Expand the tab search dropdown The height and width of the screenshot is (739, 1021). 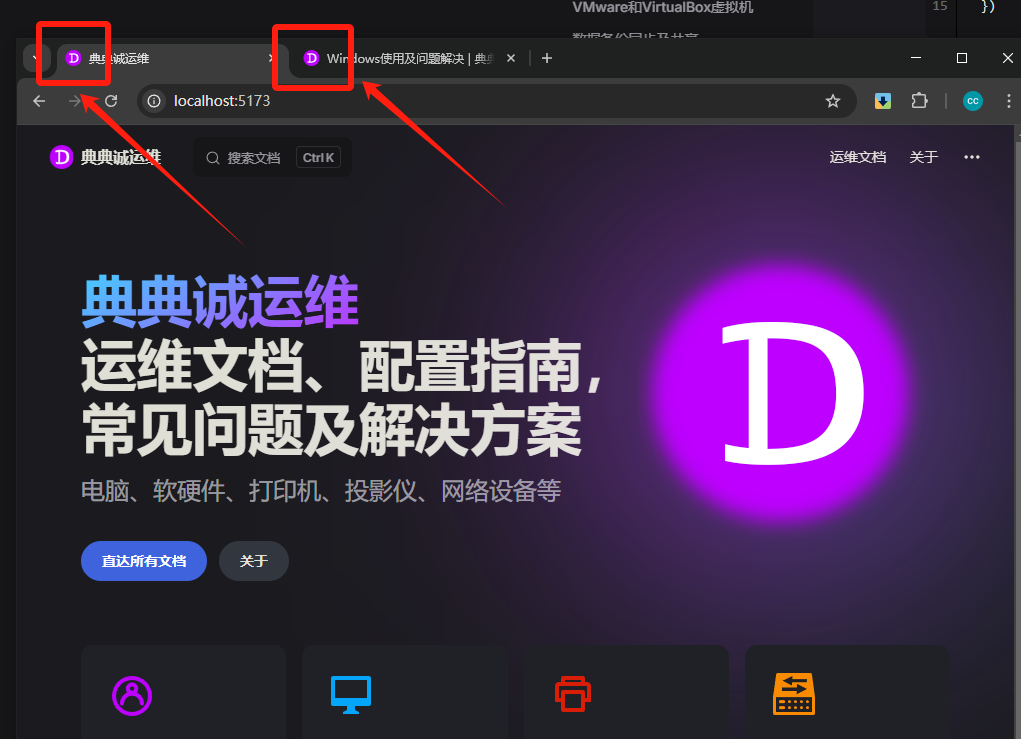(x=34, y=59)
